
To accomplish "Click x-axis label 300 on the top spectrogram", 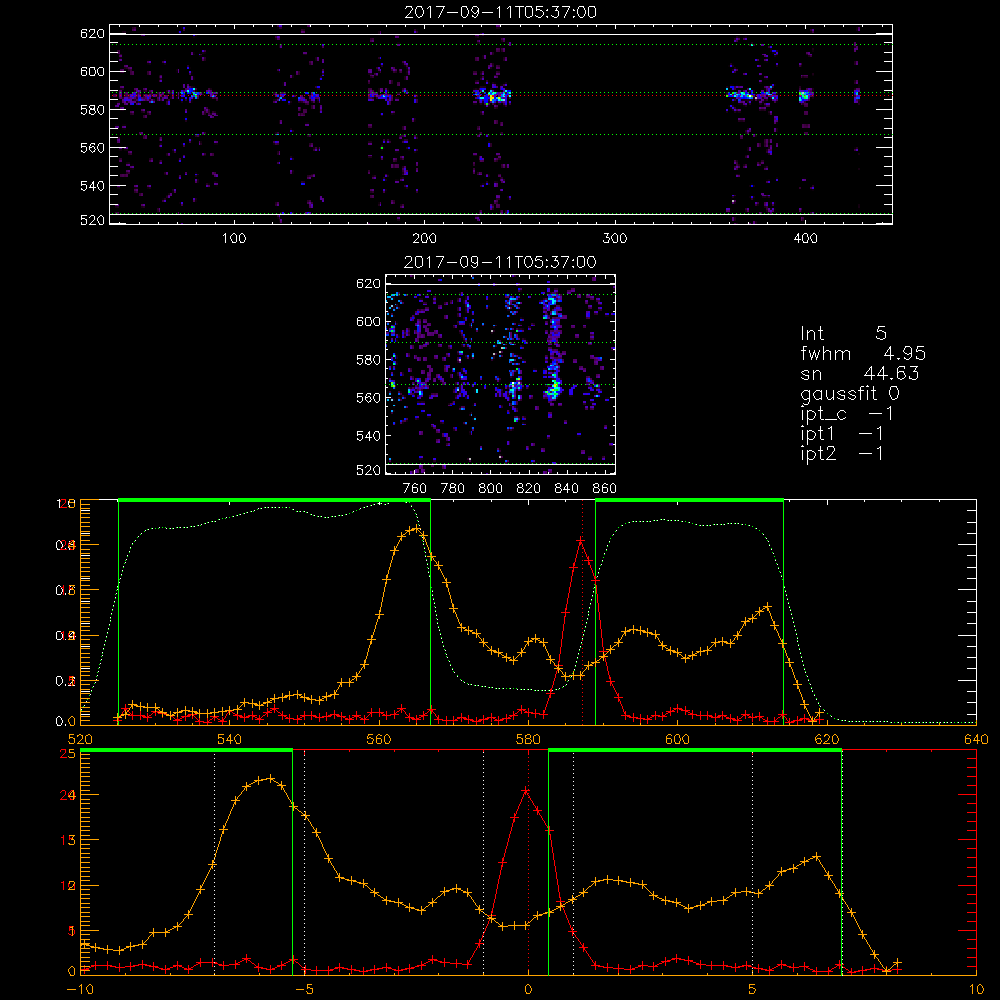I will coord(615,239).
